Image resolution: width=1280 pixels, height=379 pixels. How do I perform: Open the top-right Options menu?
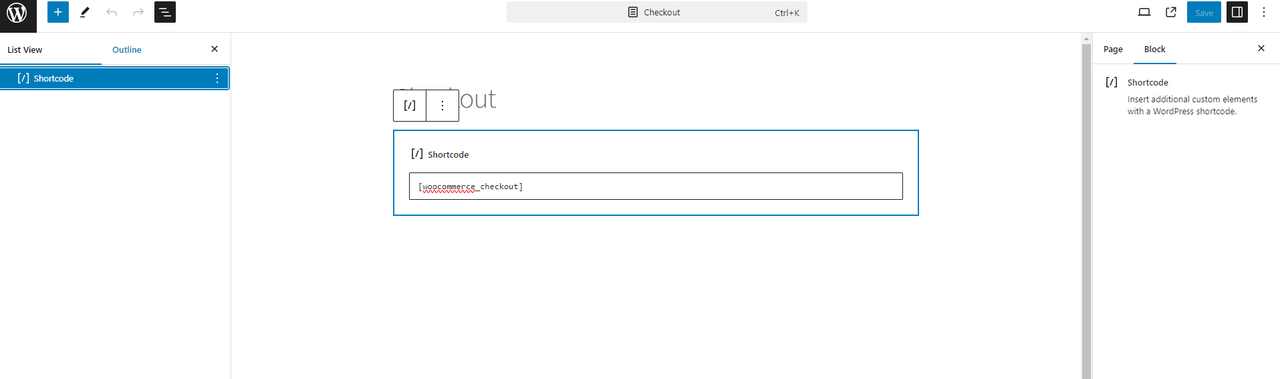1264,13
